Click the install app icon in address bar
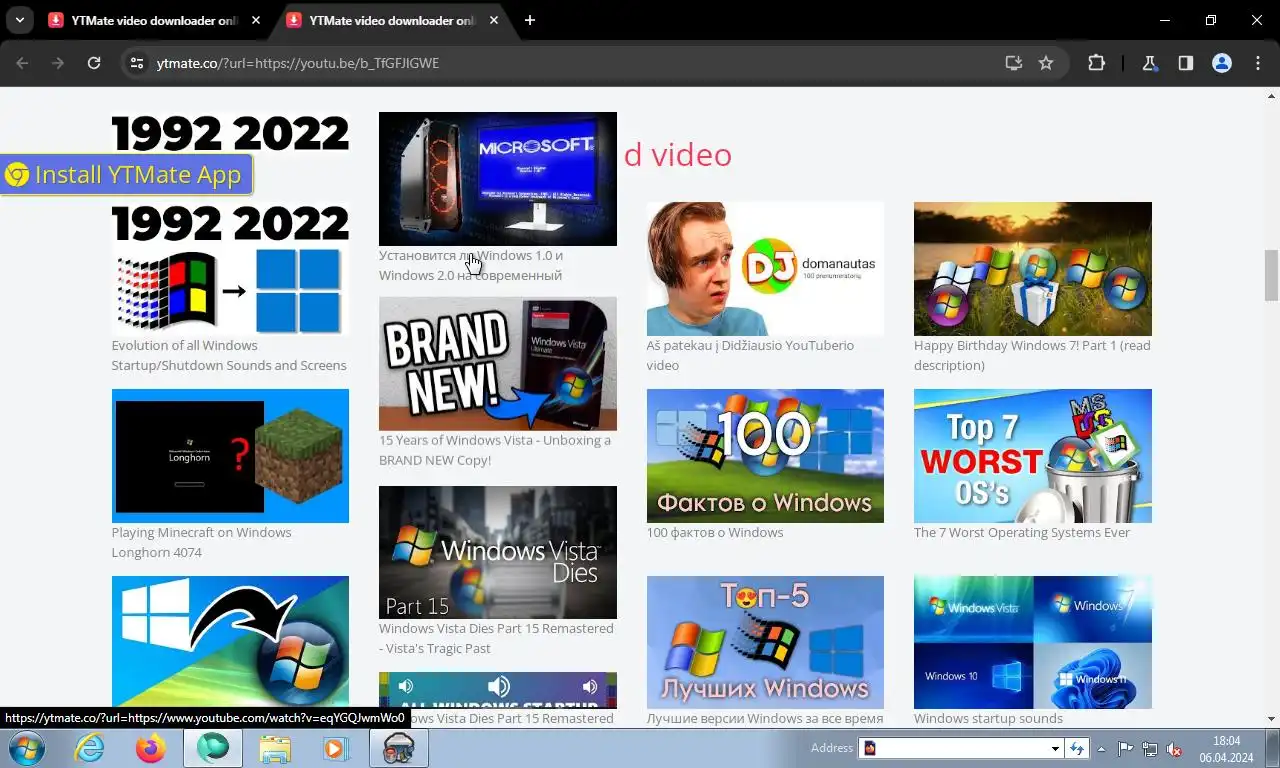This screenshot has height=768, width=1280. click(1014, 63)
